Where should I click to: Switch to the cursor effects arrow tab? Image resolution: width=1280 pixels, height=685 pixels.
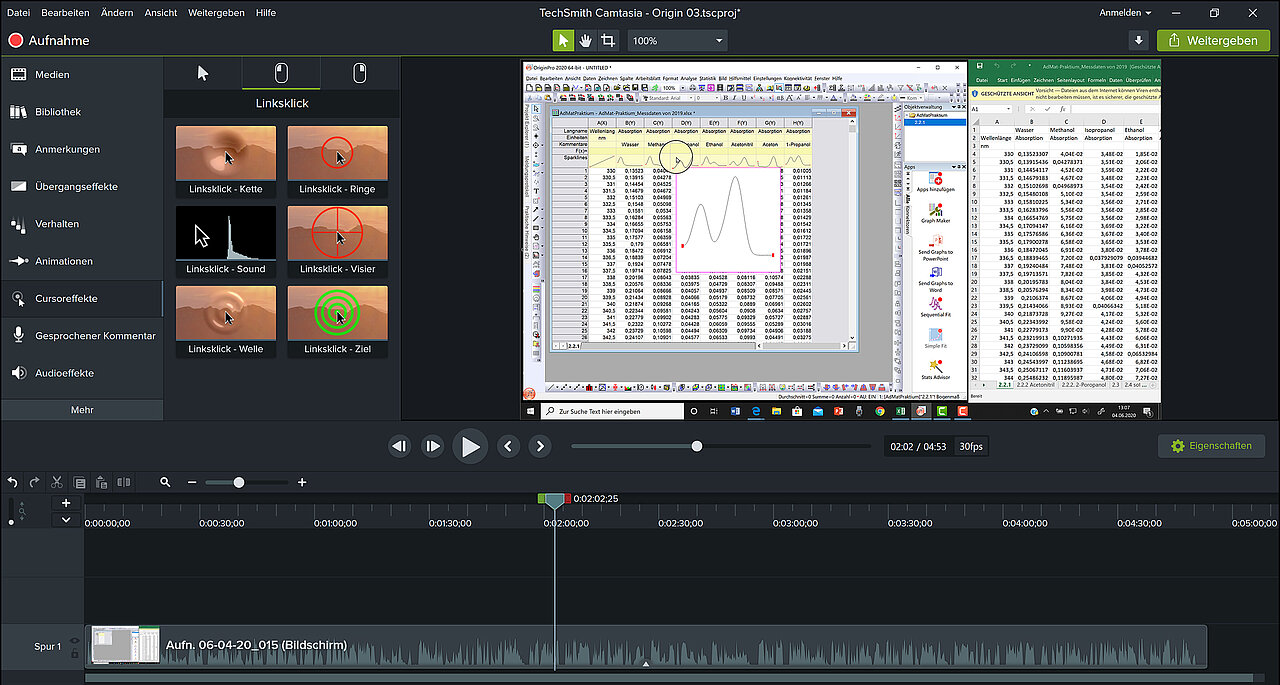coord(203,73)
